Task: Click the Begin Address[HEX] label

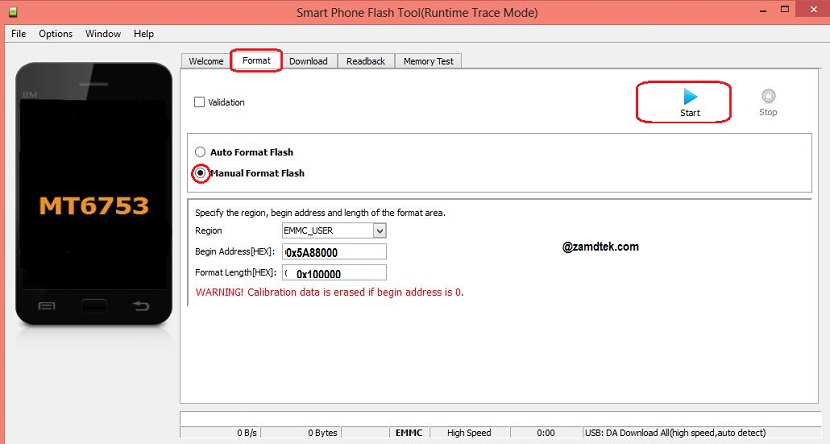Action: [235, 252]
